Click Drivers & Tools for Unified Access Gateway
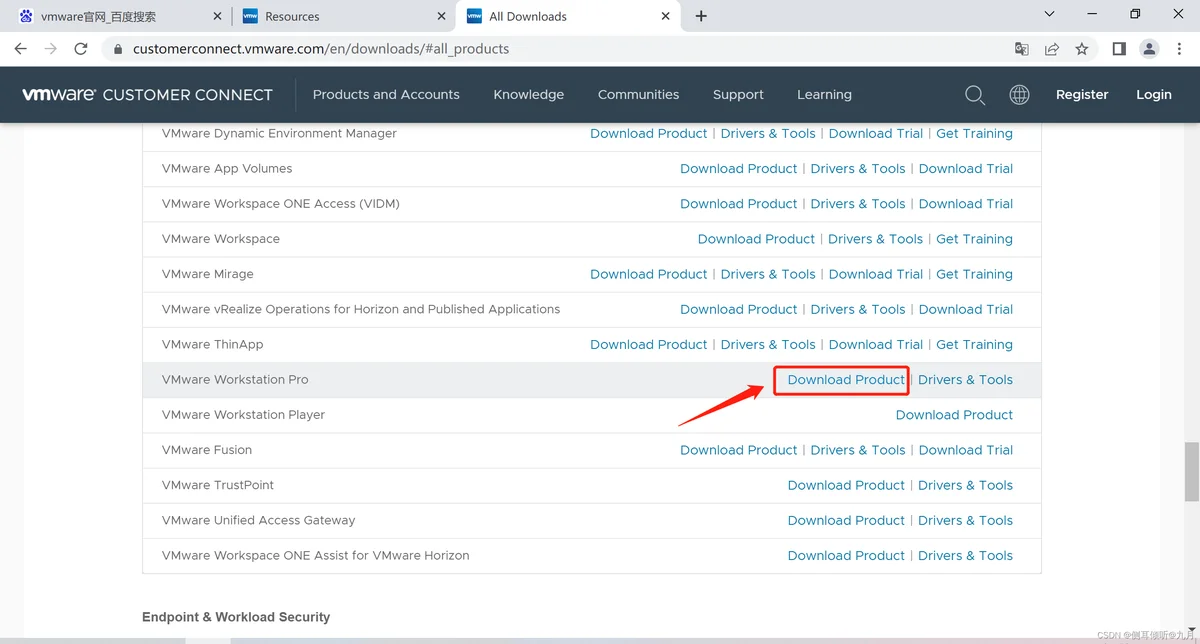 (965, 520)
